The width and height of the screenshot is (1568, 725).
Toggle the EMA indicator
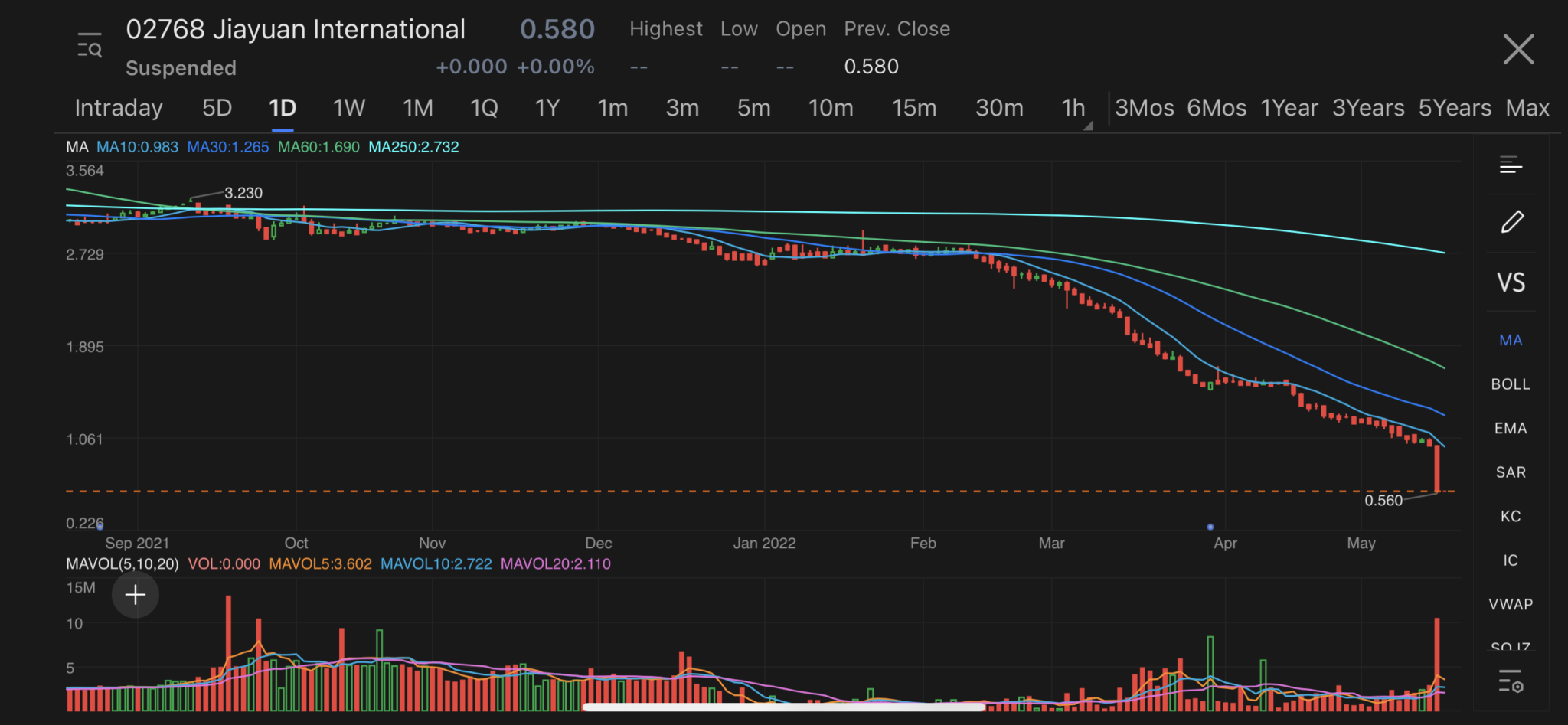point(1511,428)
